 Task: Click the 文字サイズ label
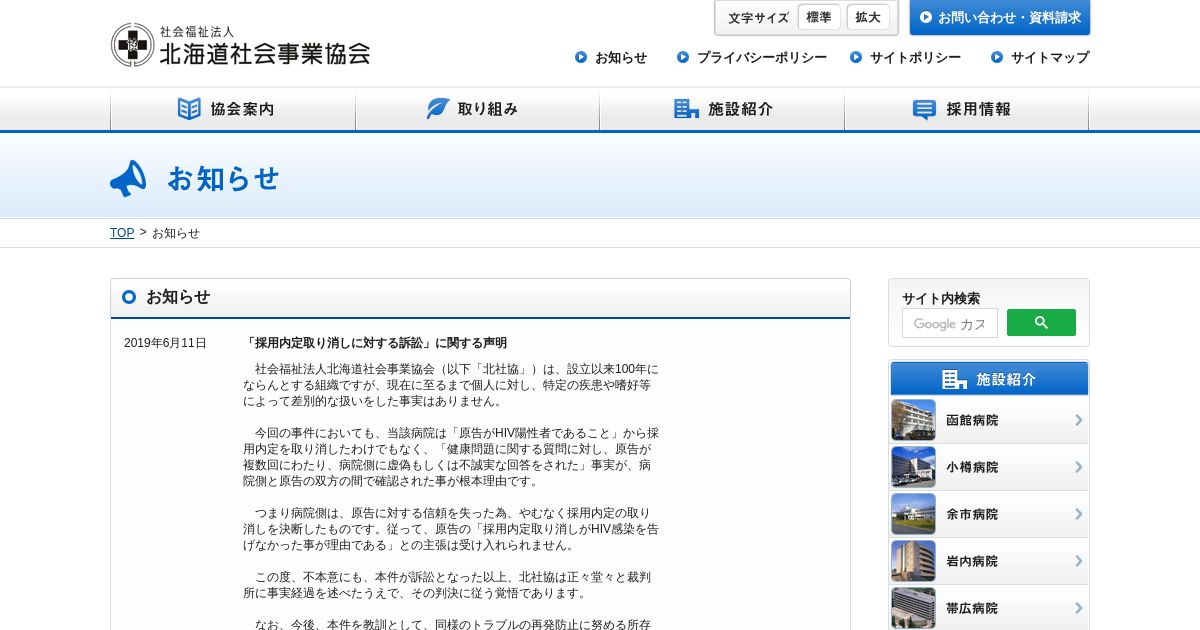(758, 18)
